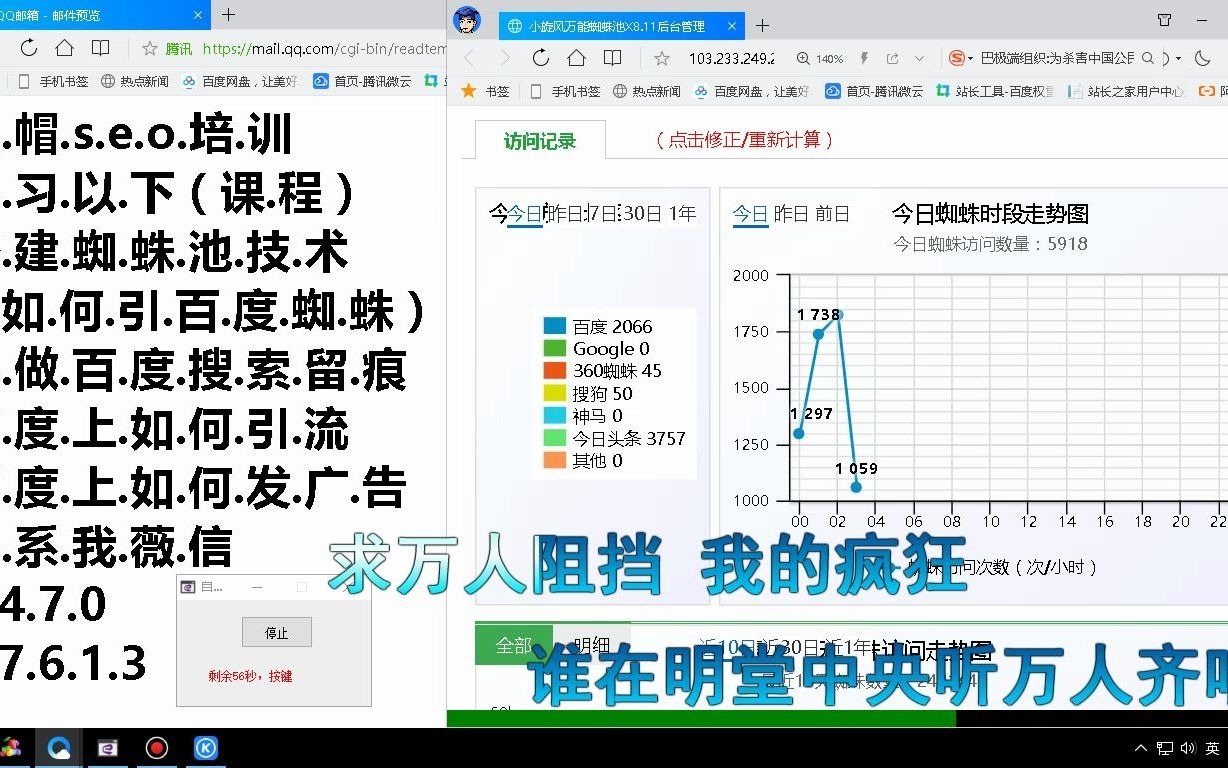Click the 1059 data point on chart
Screen dimensions: 1228x768
click(x=856, y=487)
